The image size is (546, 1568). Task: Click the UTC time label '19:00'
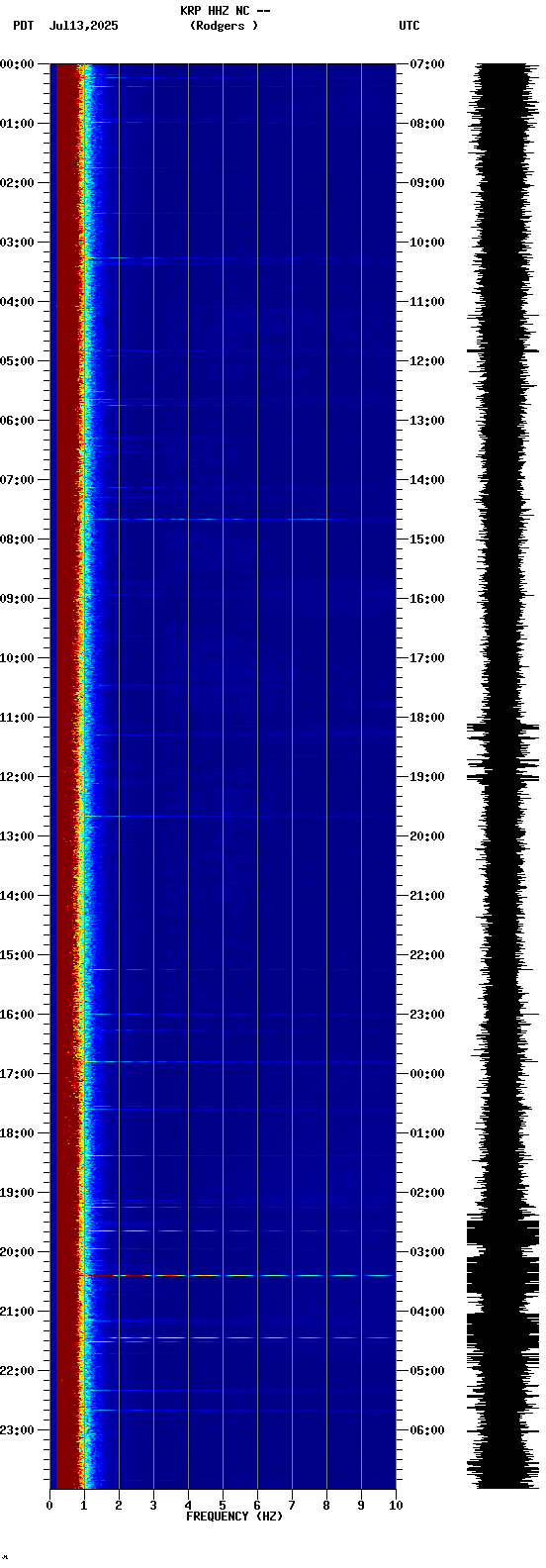427,777
